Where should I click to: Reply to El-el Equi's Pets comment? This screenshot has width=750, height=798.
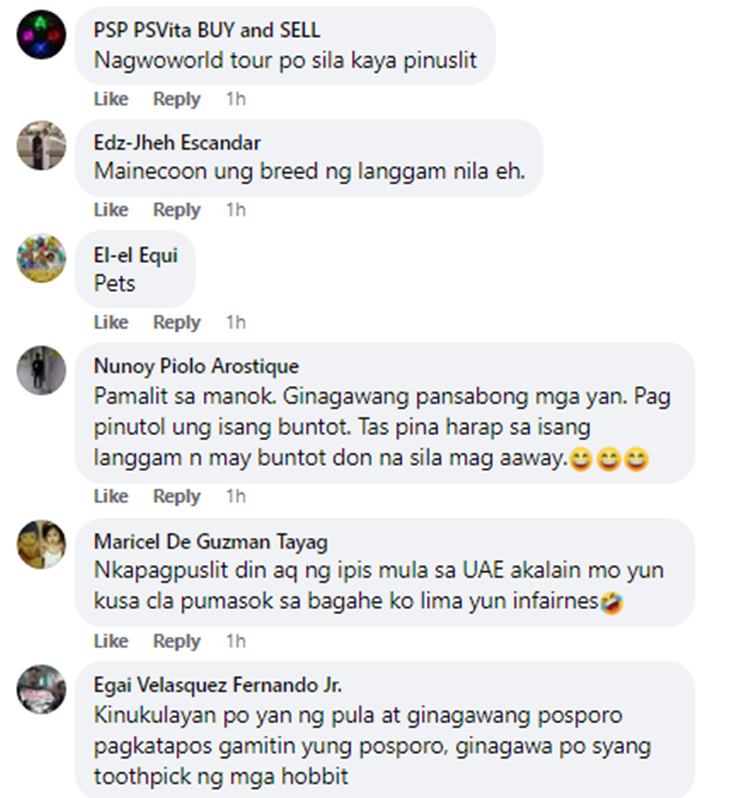(x=177, y=322)
